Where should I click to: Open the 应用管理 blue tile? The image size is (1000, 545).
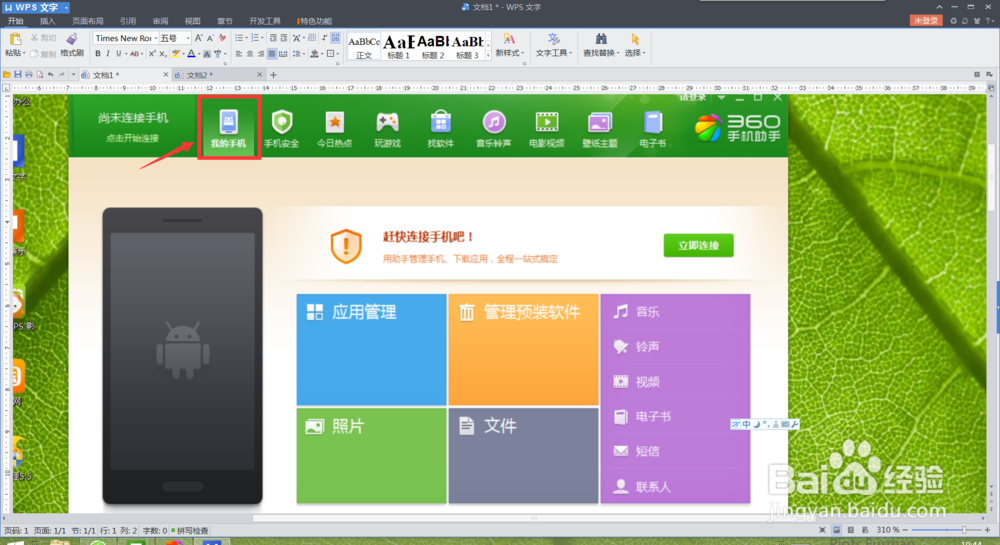pos(371,349)
